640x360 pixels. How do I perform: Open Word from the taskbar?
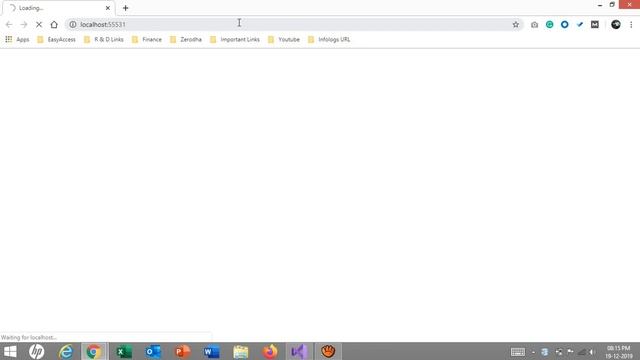212,351
